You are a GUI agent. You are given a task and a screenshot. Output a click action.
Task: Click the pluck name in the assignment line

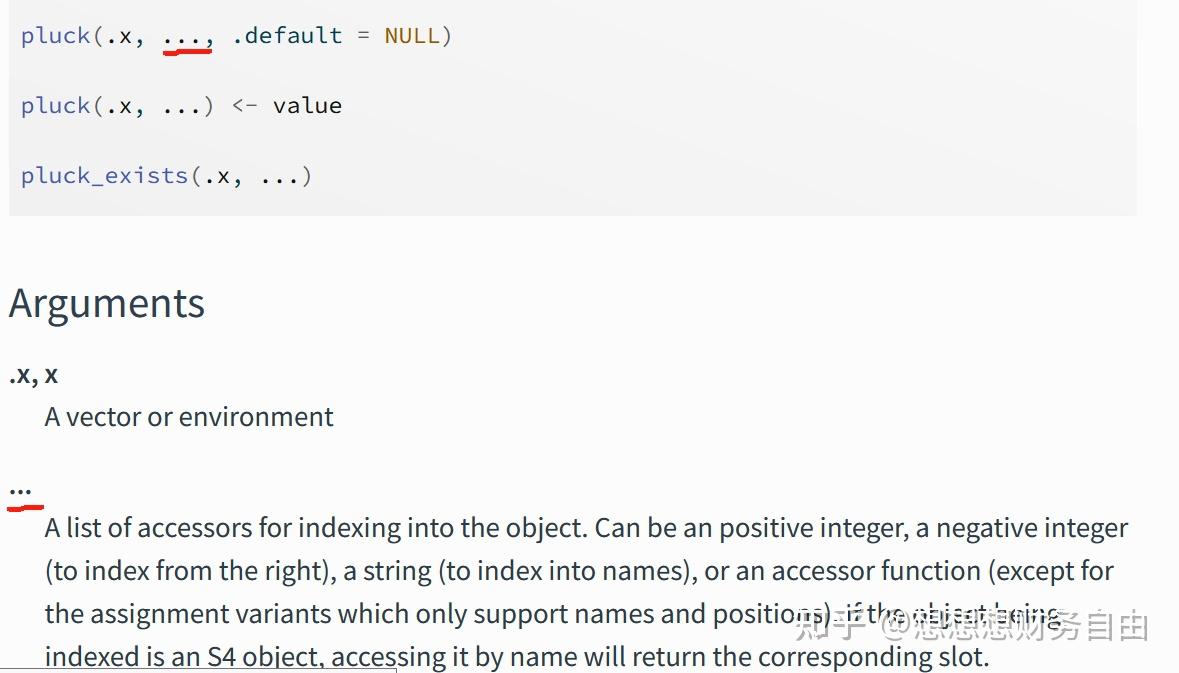coord(56,106)
